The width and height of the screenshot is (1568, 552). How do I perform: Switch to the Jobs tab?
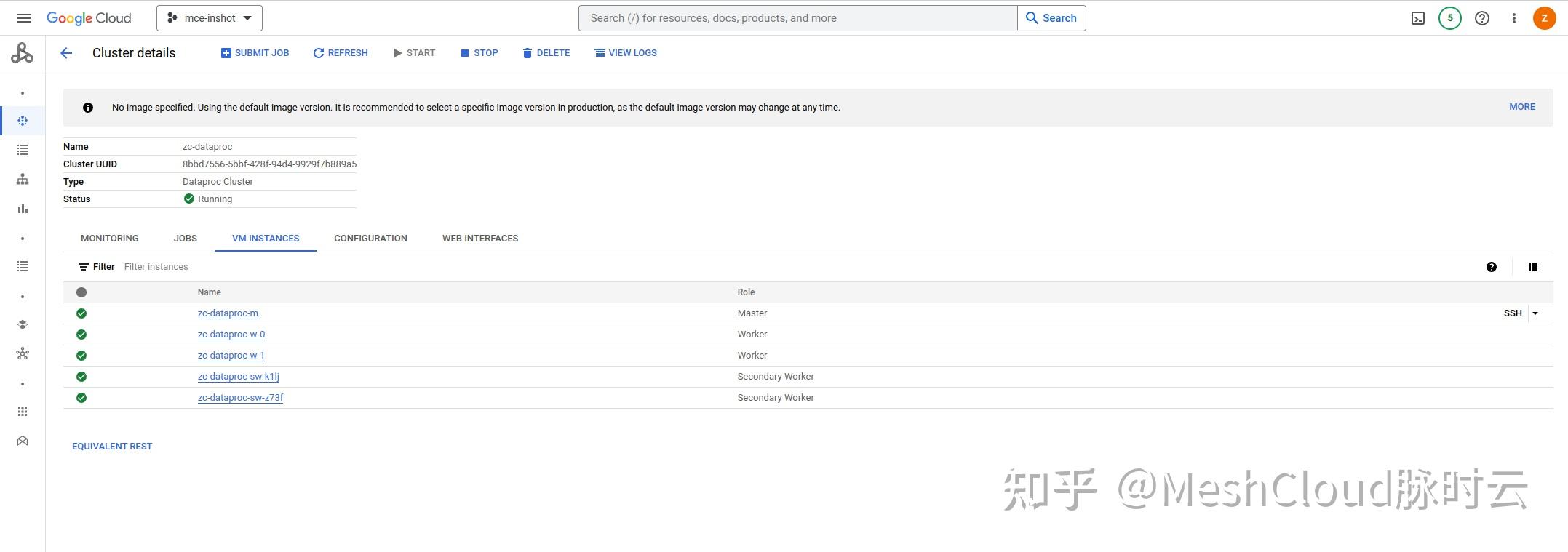click(x=186, y=239)
